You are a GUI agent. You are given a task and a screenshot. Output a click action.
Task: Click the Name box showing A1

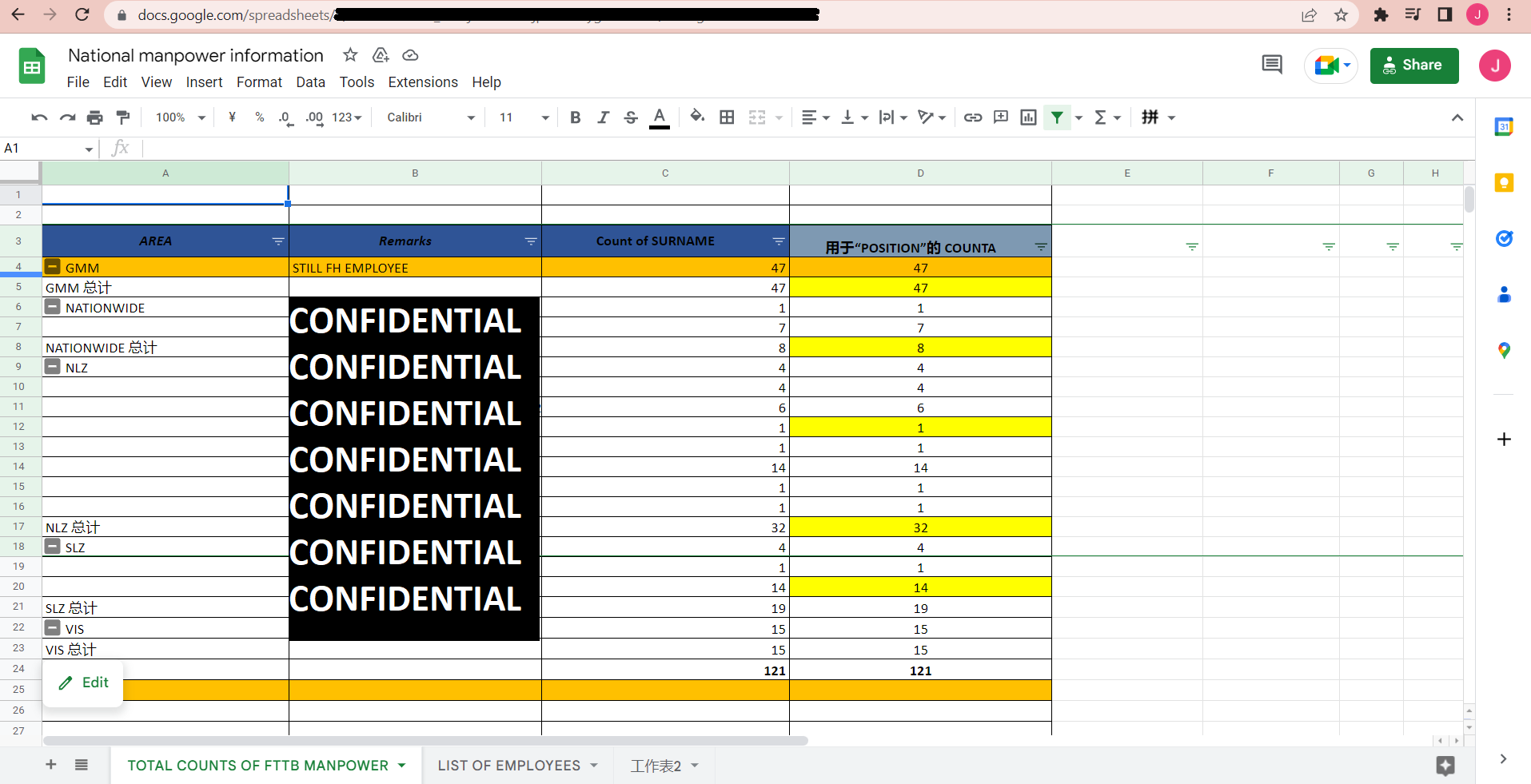[x=48, y=149]
